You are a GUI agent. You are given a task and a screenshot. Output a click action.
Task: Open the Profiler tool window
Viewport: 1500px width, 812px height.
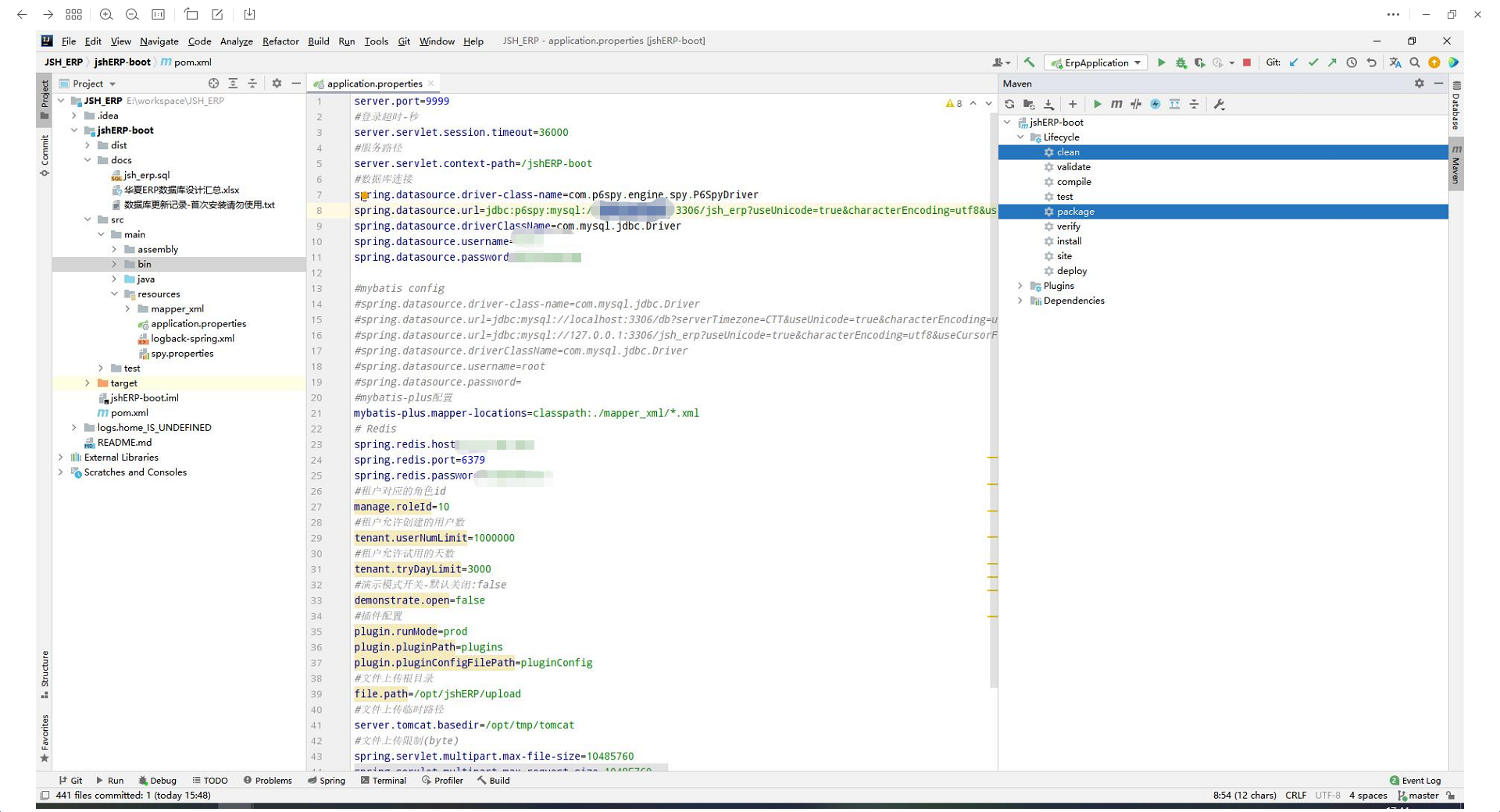pos(442,780)
